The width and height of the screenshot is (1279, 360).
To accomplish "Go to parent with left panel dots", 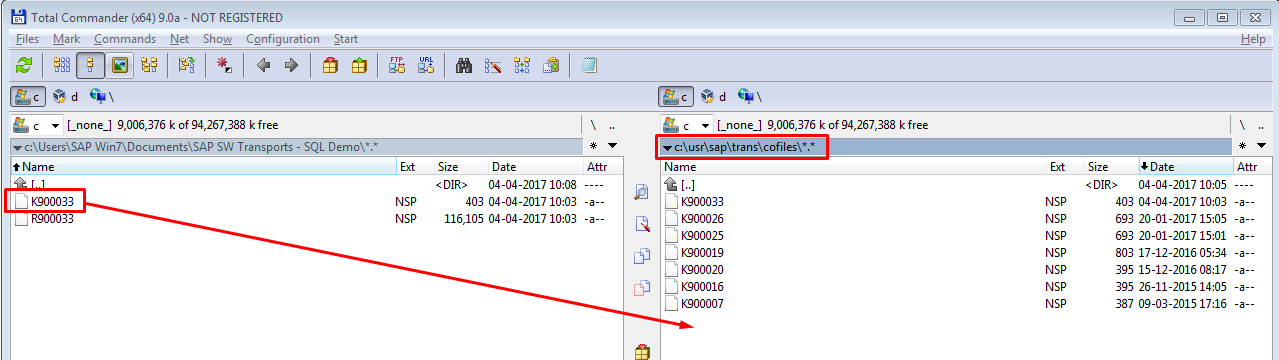I will tap(613, 125).
